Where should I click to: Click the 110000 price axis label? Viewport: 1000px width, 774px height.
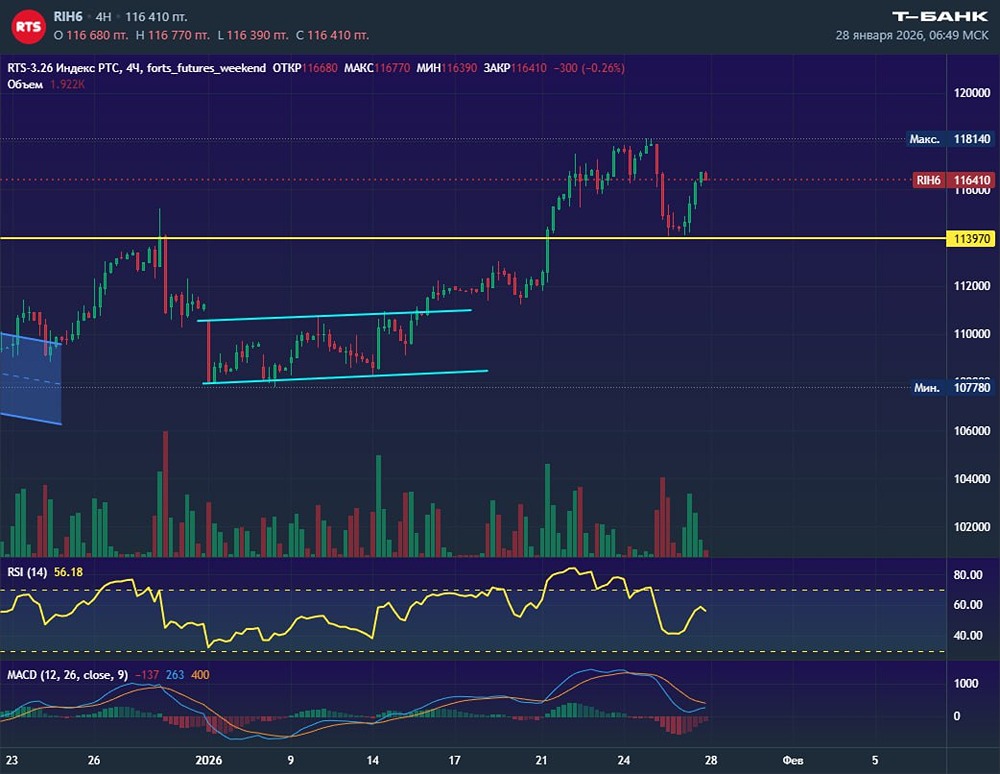(972, 334)
